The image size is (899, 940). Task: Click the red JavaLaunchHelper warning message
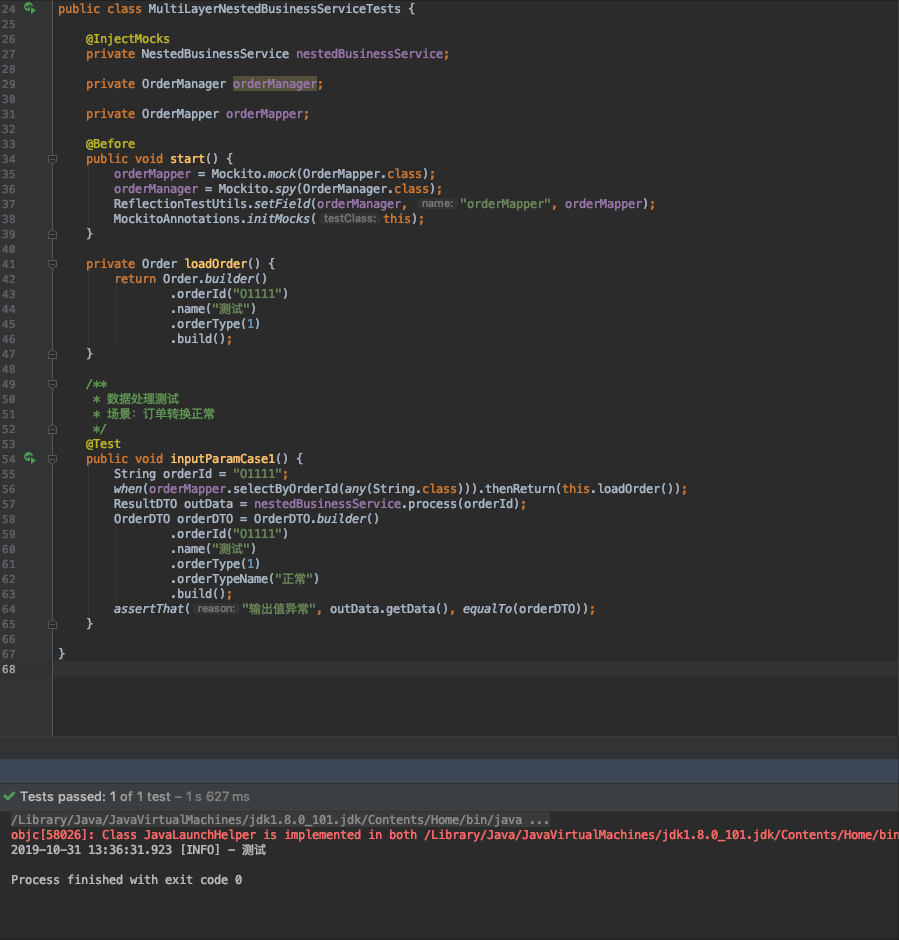point(300,834)
